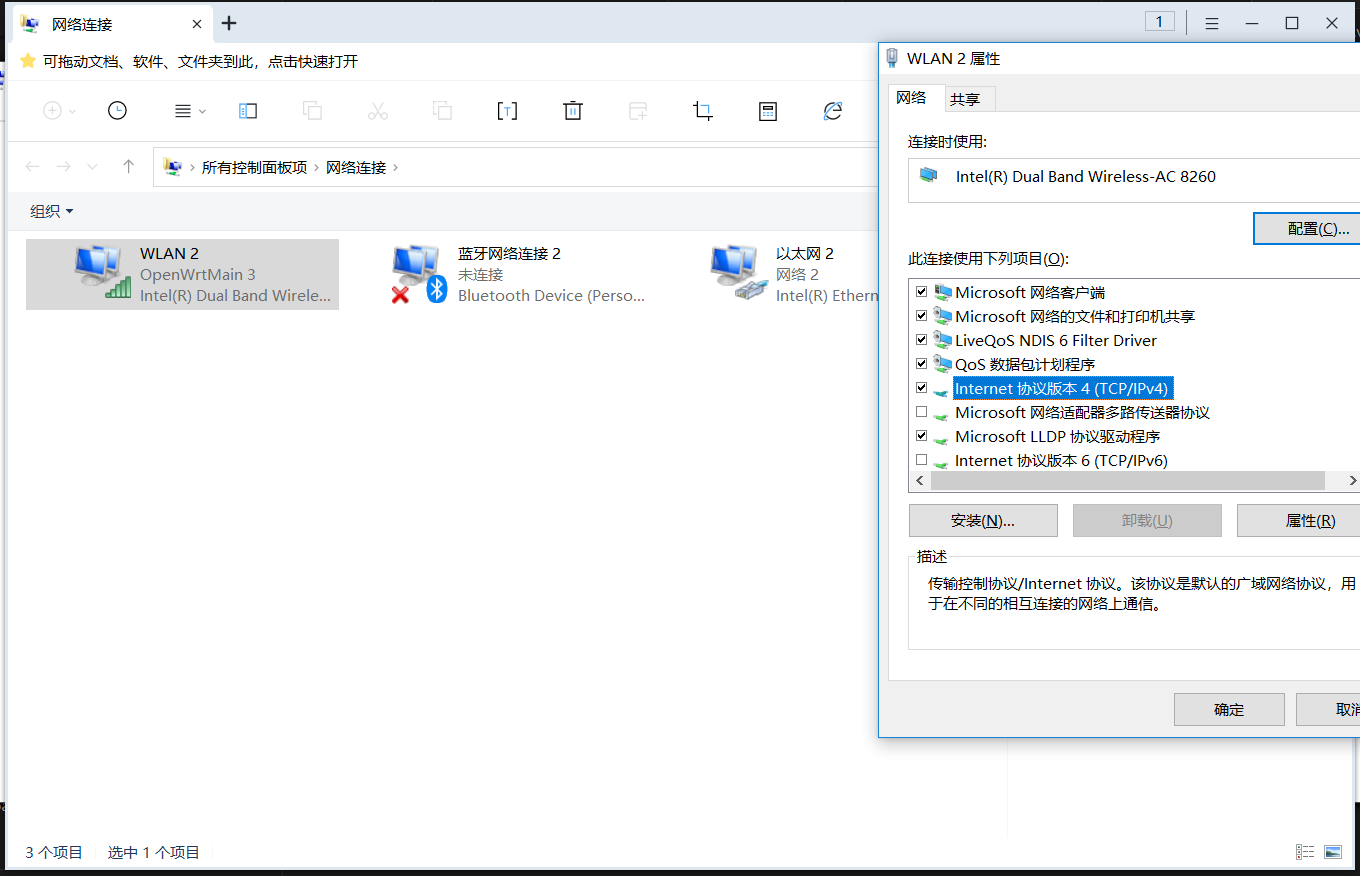Click the new window plus icon

tap(638, 111)
